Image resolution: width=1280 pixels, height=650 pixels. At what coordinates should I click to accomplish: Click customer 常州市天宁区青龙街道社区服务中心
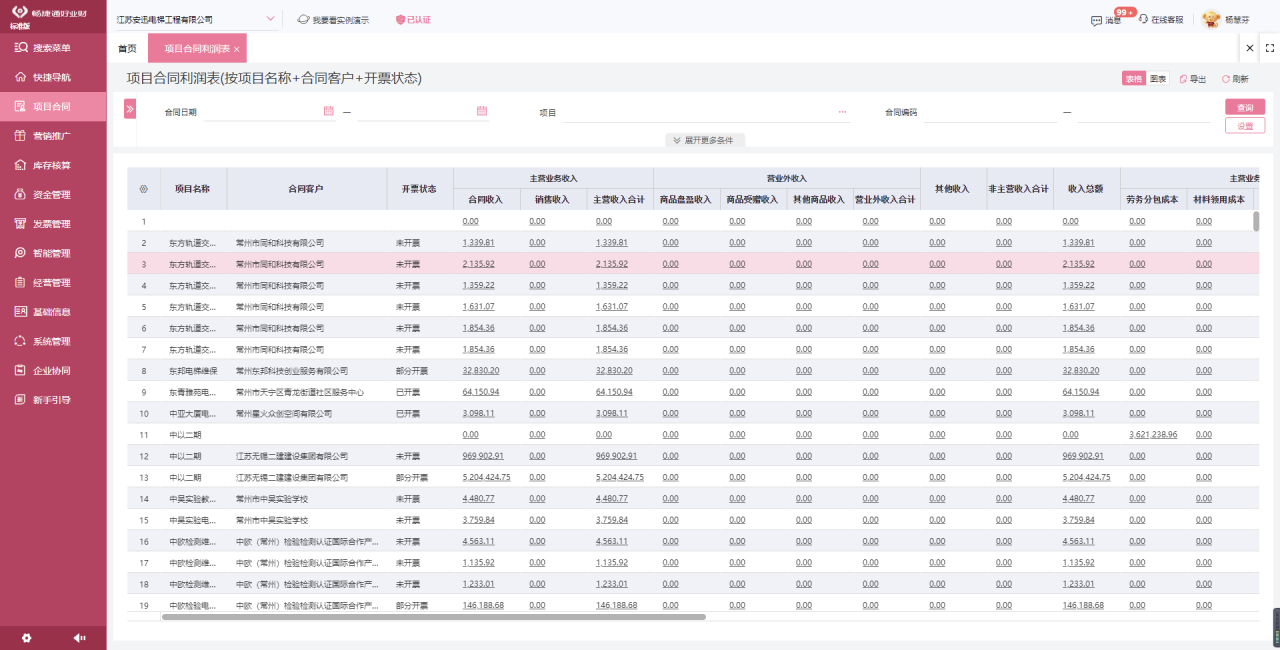300,392
